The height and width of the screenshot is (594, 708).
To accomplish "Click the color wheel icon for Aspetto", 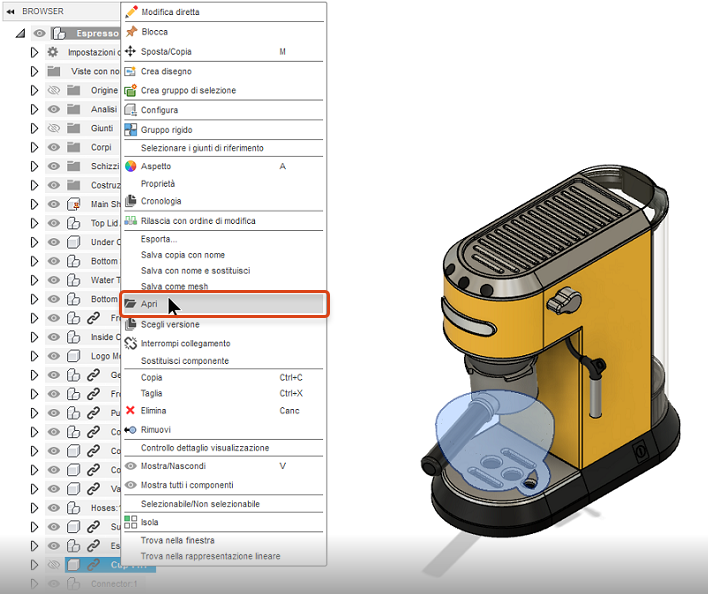I will tap(130, 166).
